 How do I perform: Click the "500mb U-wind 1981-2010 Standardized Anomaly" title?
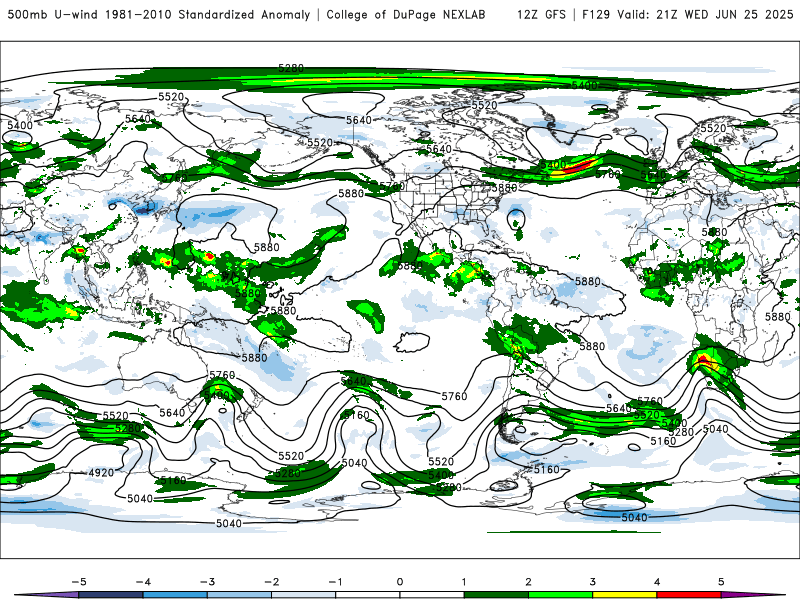159,14
